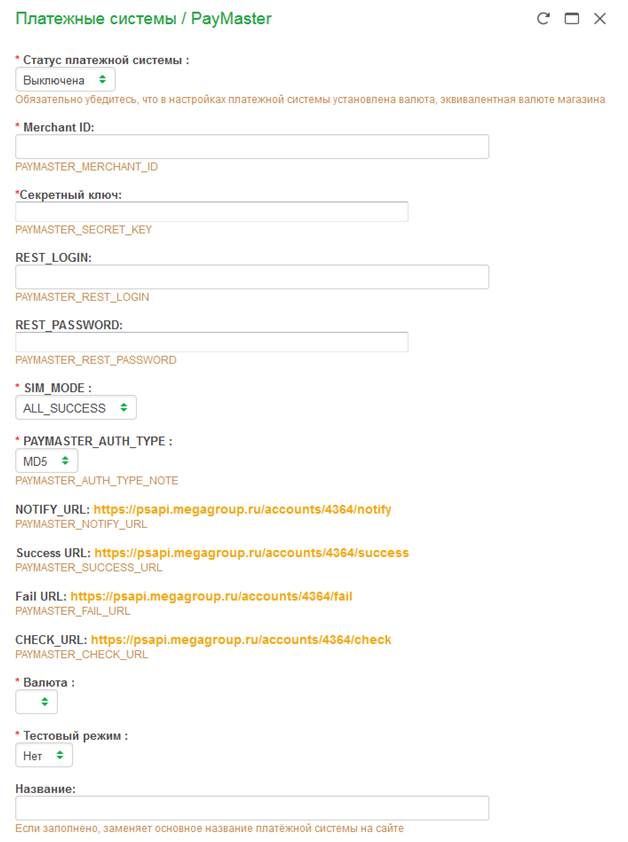Viewport: 628px width, 842px height.
Task: Open the Success URL link
Action: click(x=251, y=553)
